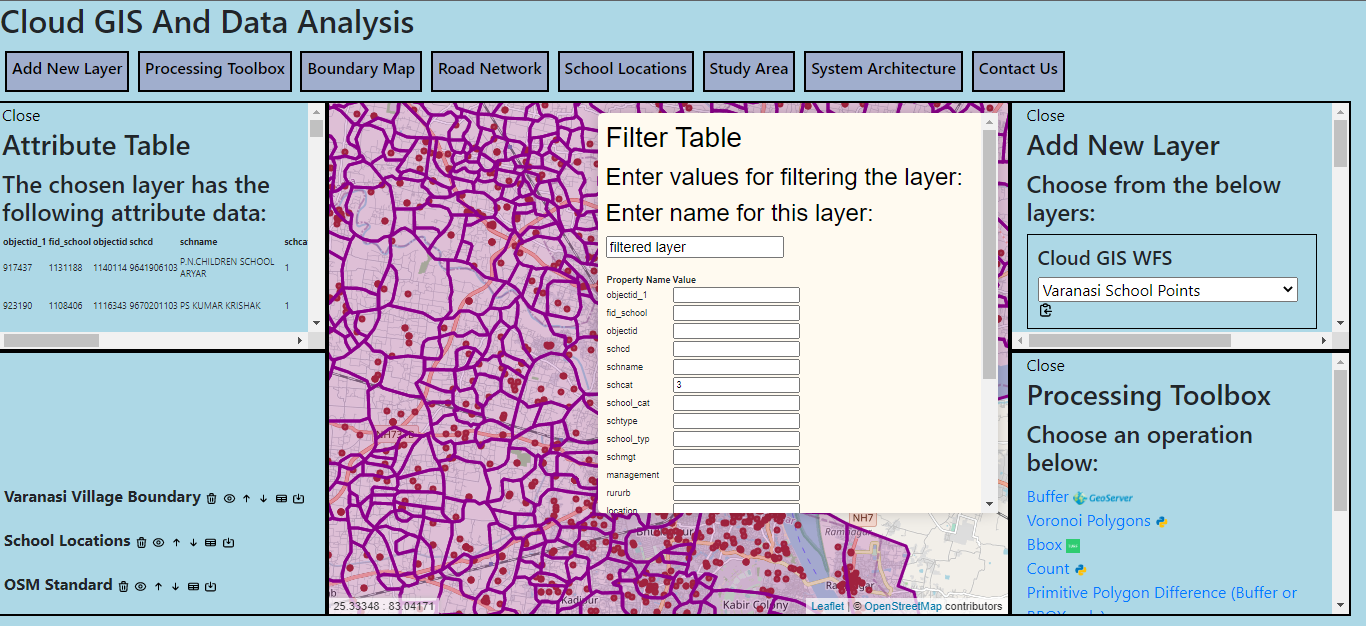This screenshot has width=1366, height=626.
Task: Close the Attribute Table panel
Action: coord(21,116)
